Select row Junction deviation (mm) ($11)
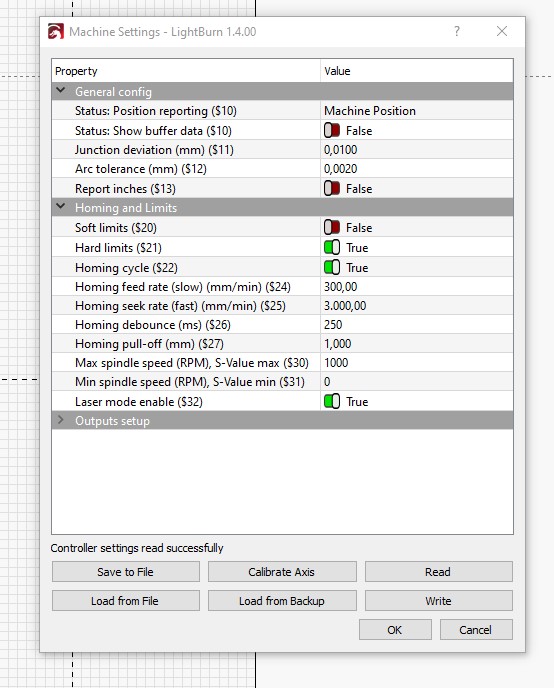 coord(282,150)
